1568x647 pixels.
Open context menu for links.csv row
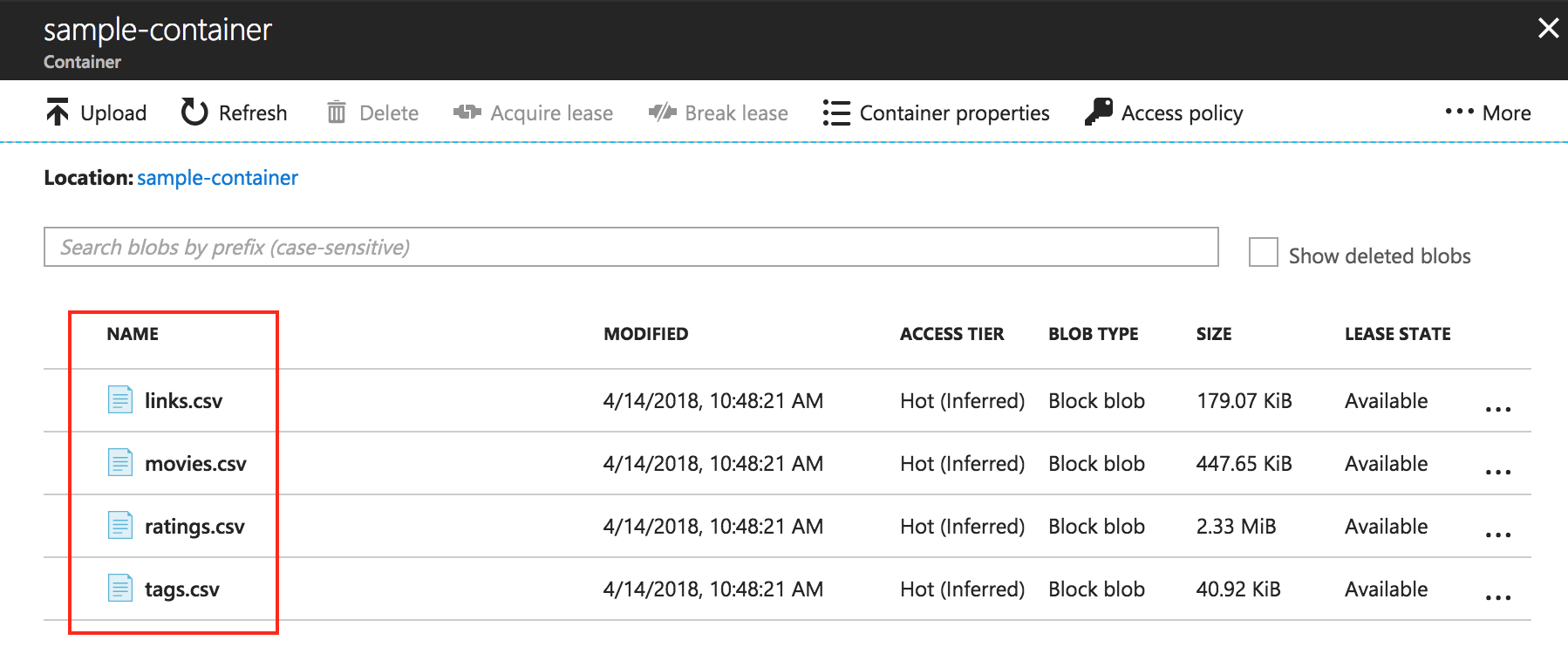[1497, 408]
